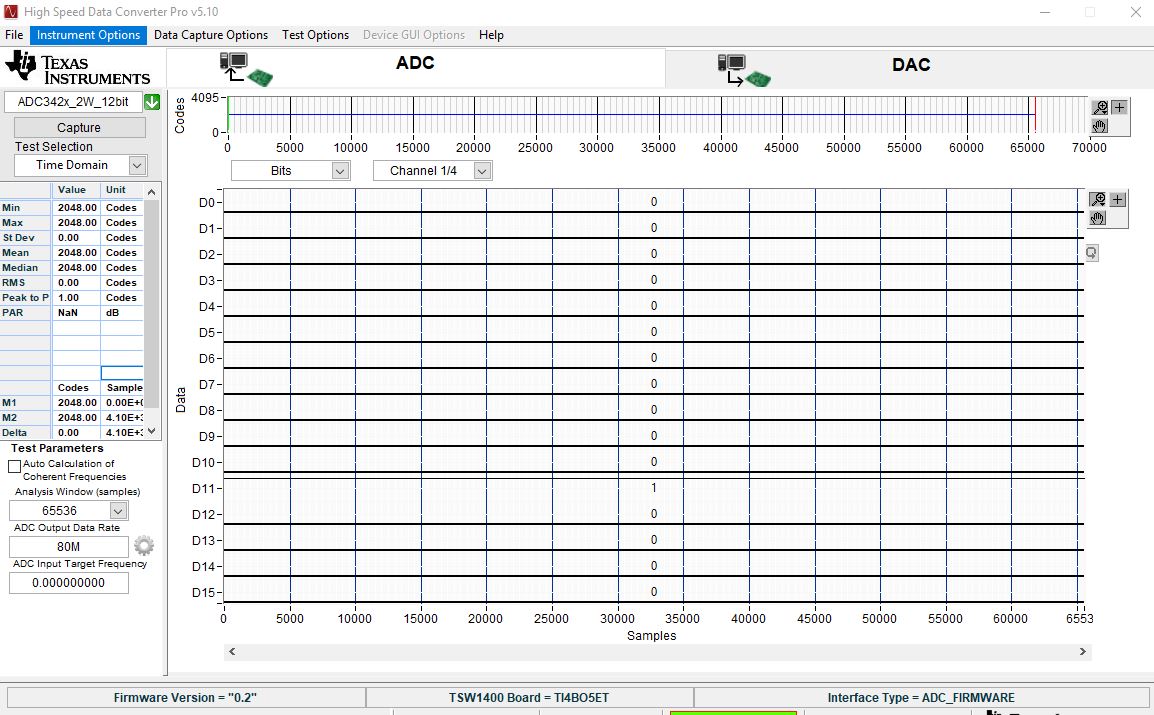Image resolution: width=1154 pixels, height=715 pixels.
Task: Minimize the High Speed Data Converter Pro window
Action: (x=1046, y=12)
